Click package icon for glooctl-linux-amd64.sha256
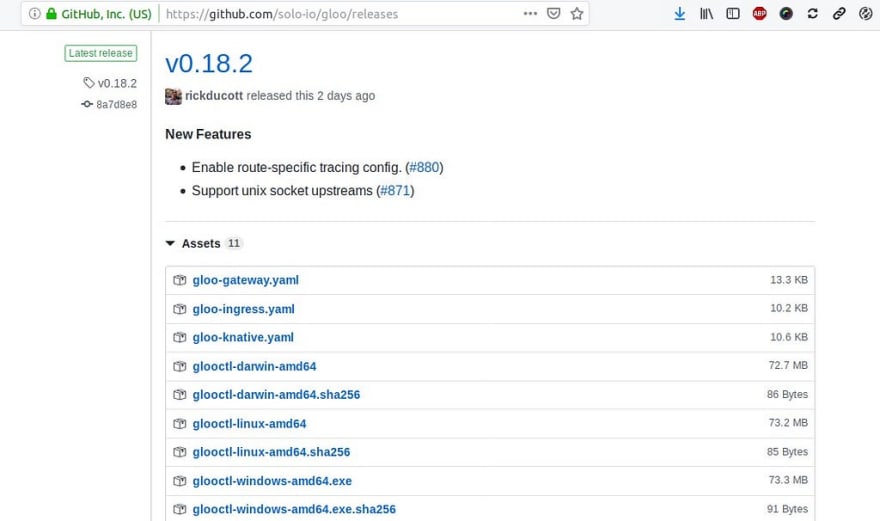The image size is (880, 521). click(x=180, y=452)
